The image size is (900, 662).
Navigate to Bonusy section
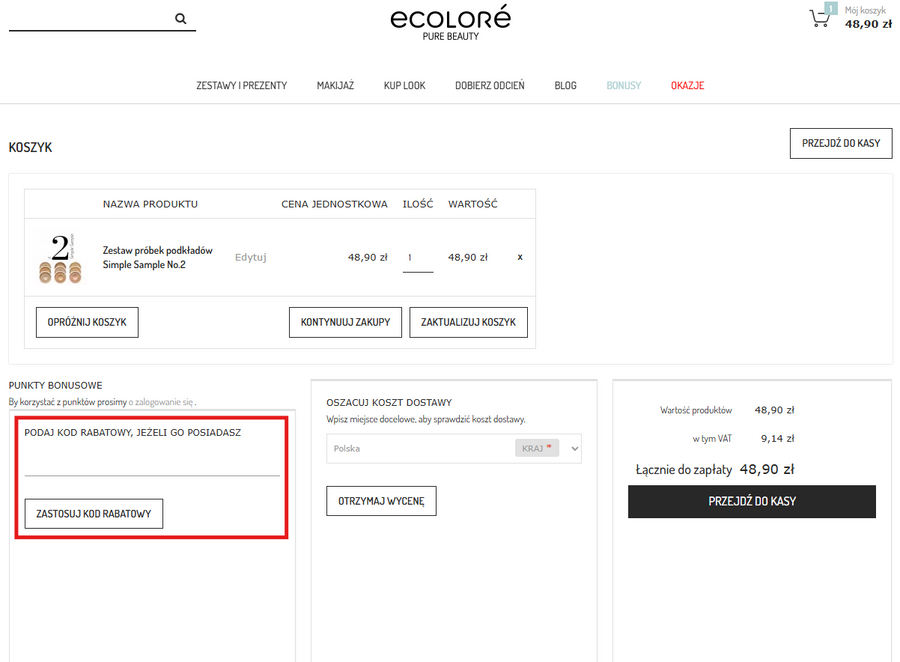pos(623,86)
